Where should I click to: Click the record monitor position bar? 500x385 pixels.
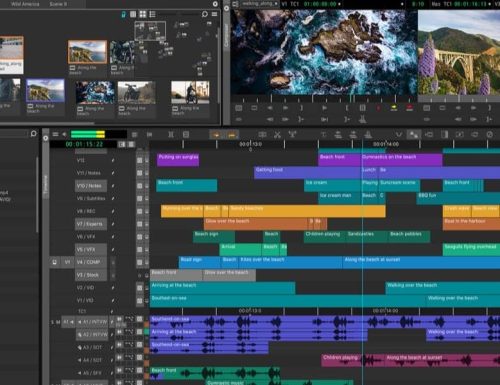coord(459,99)
